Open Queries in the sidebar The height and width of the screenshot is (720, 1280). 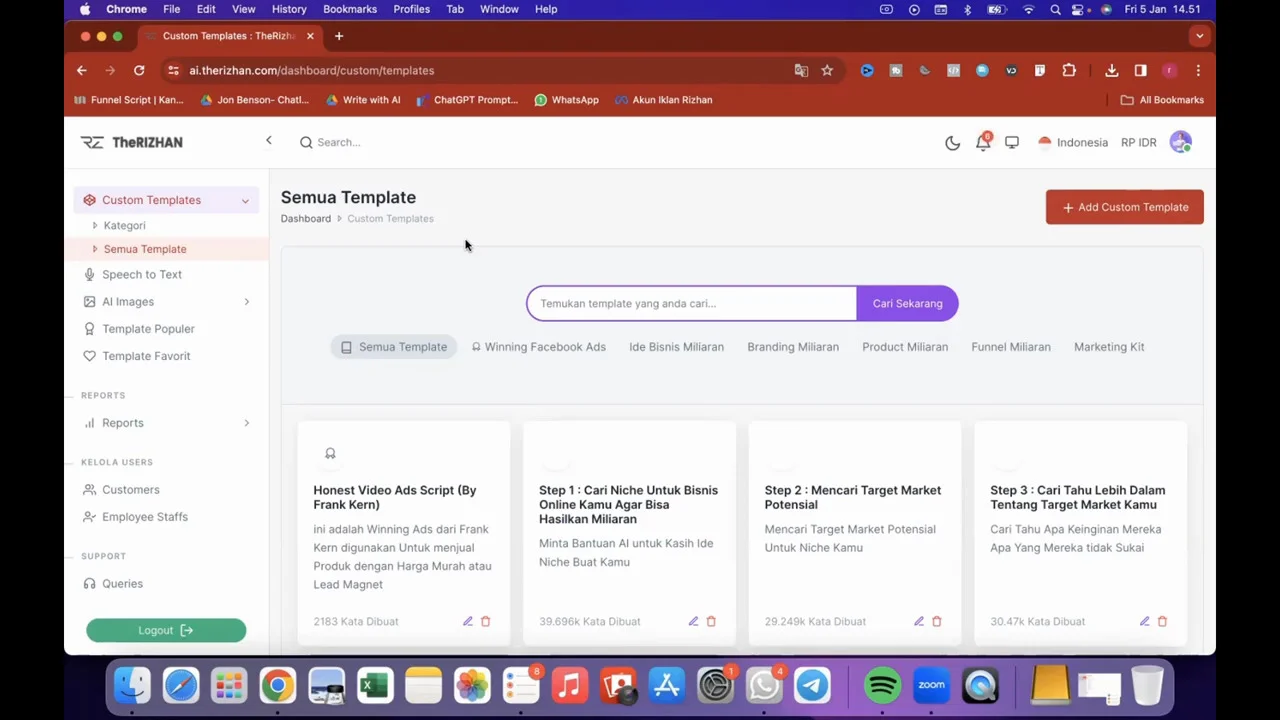pyautogui.click(x=122, y=584)
